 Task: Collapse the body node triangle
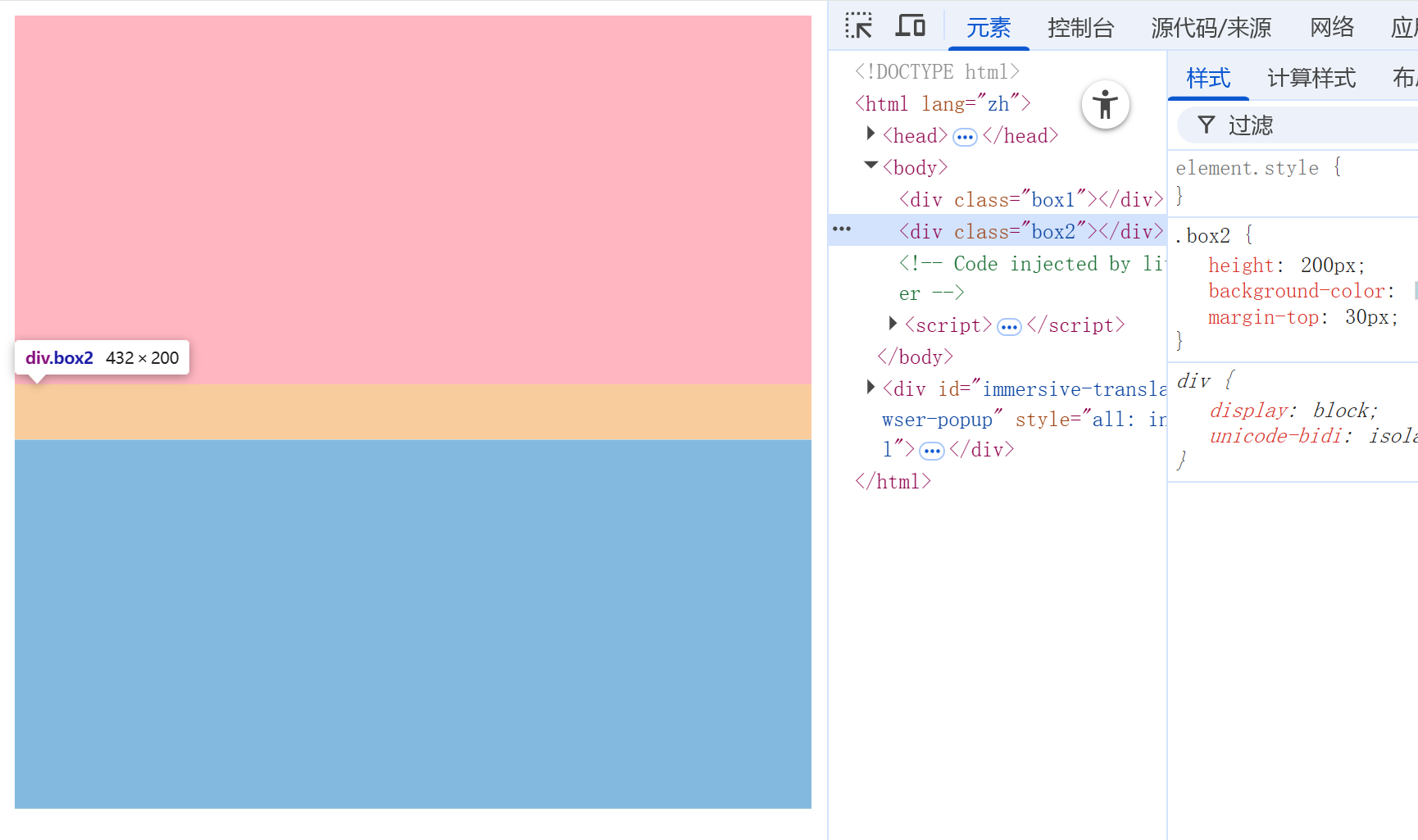coord(870,166)
